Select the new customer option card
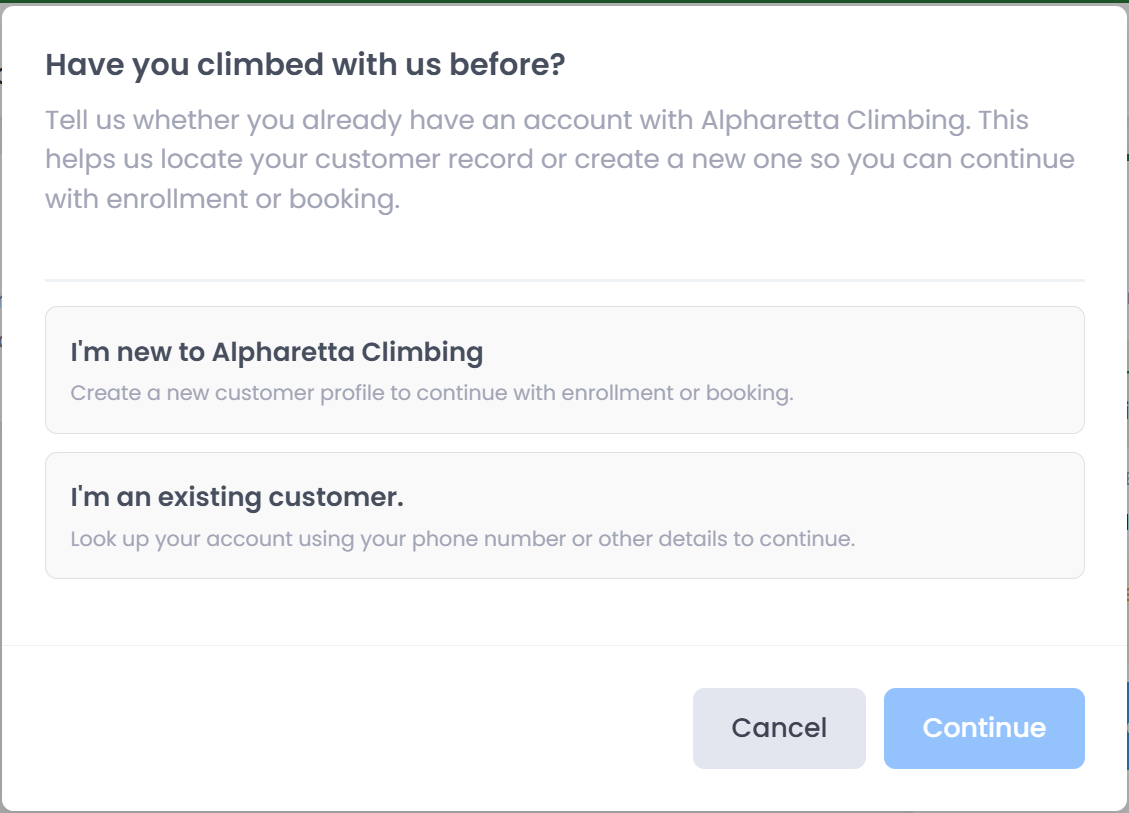This screenshot has height=813, width=1129. (x=564, y=370)
